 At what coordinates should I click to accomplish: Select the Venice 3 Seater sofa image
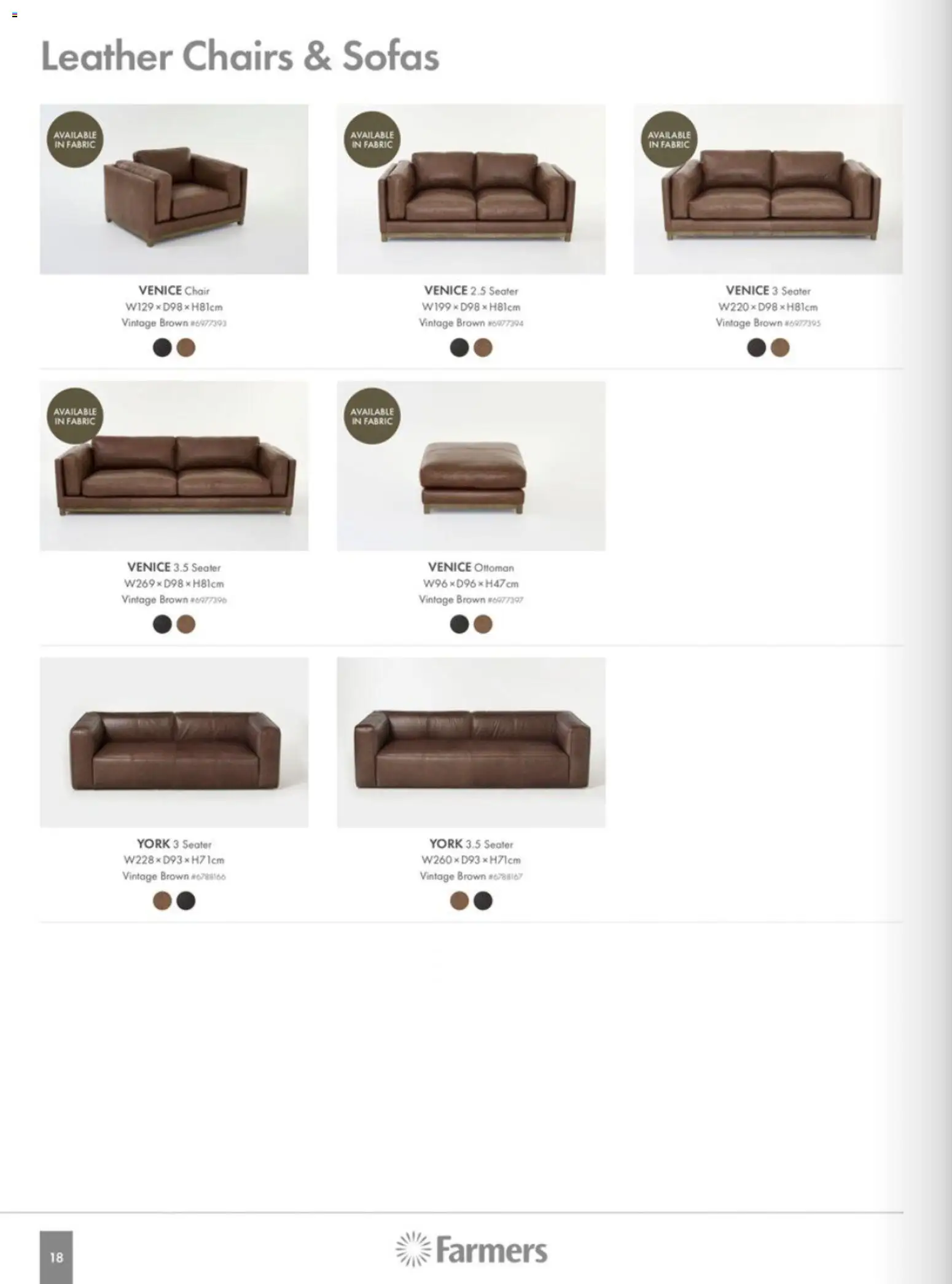pos(768,189)
